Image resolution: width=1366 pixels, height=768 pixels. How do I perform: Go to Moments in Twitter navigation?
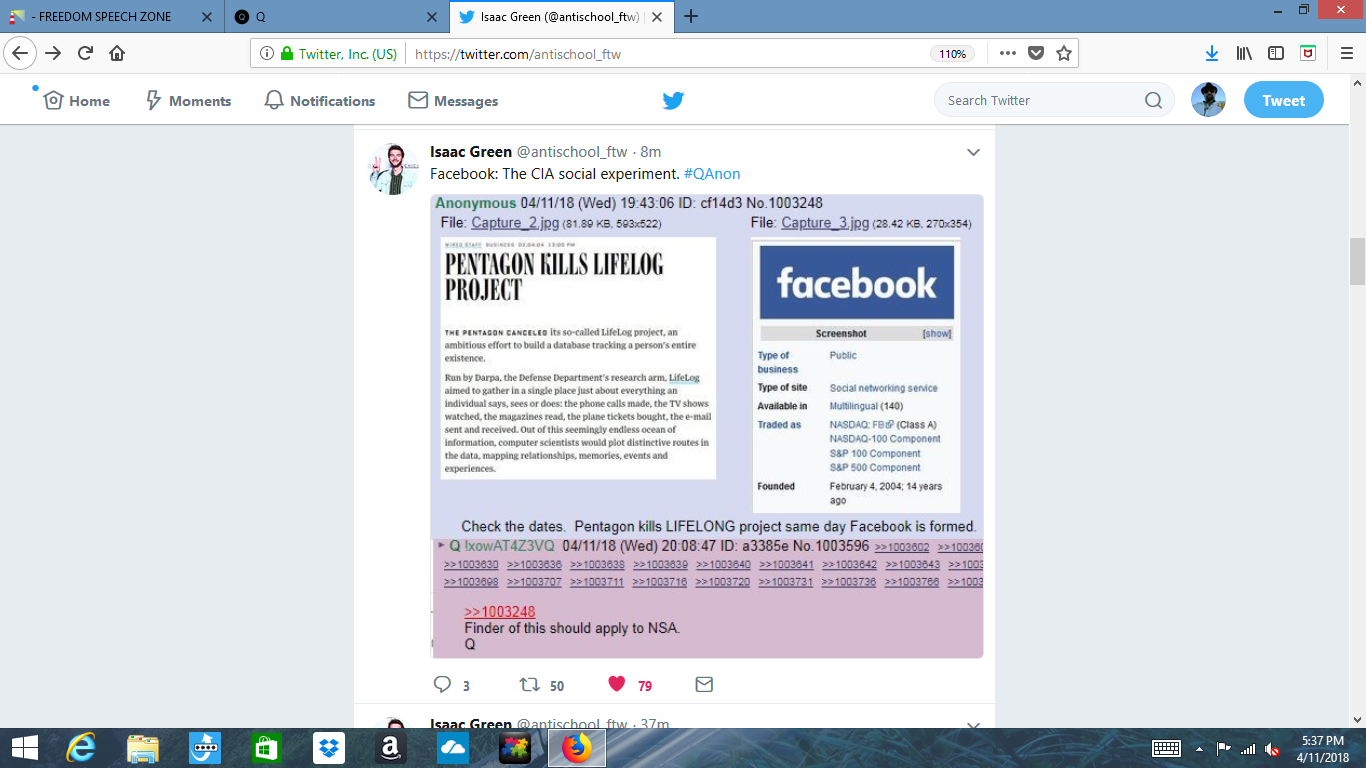tap(188, 101)
